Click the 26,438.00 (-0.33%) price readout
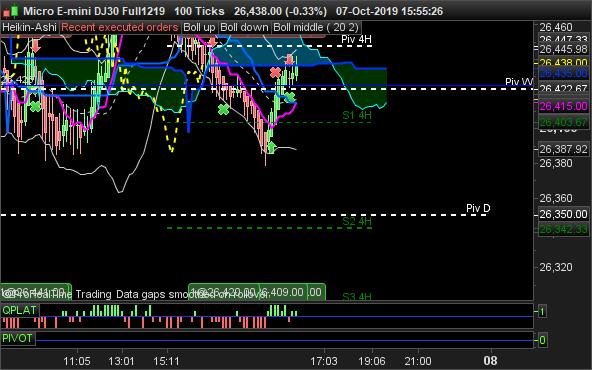Screen dimensions: 592x370 pyautogui.click(x=281, y=11)
